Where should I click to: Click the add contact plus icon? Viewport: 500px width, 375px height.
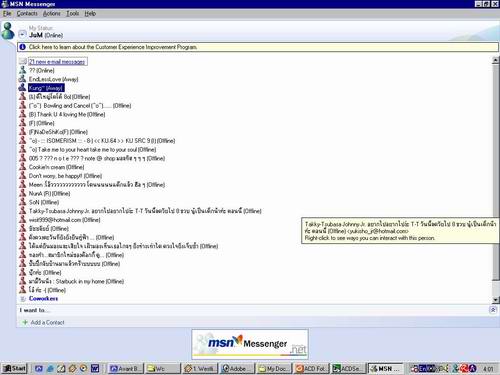coord(24,322)
